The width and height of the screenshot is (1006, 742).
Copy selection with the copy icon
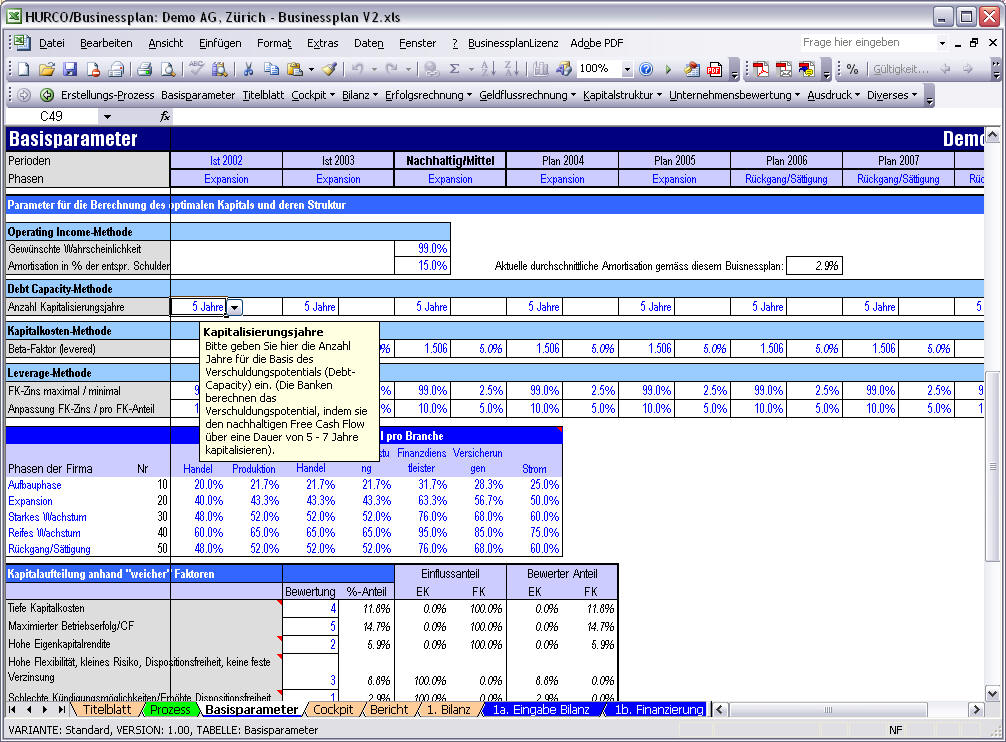(x=271, y=69)
